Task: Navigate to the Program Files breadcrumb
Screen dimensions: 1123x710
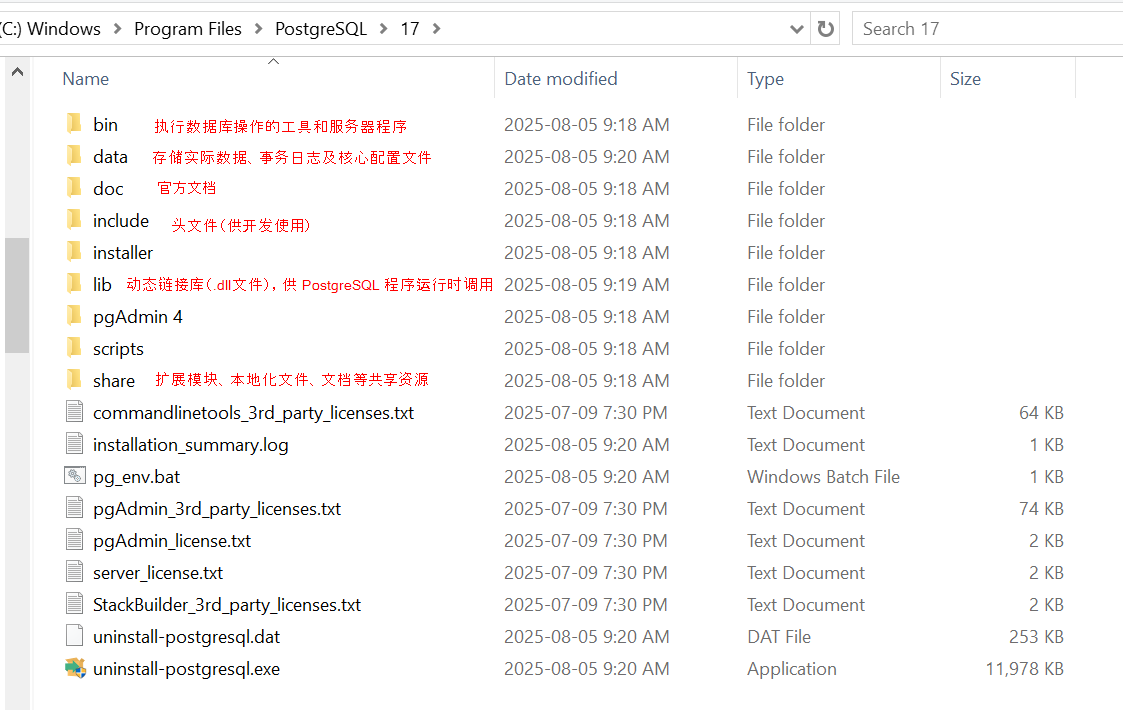Action: pos(188,29)
